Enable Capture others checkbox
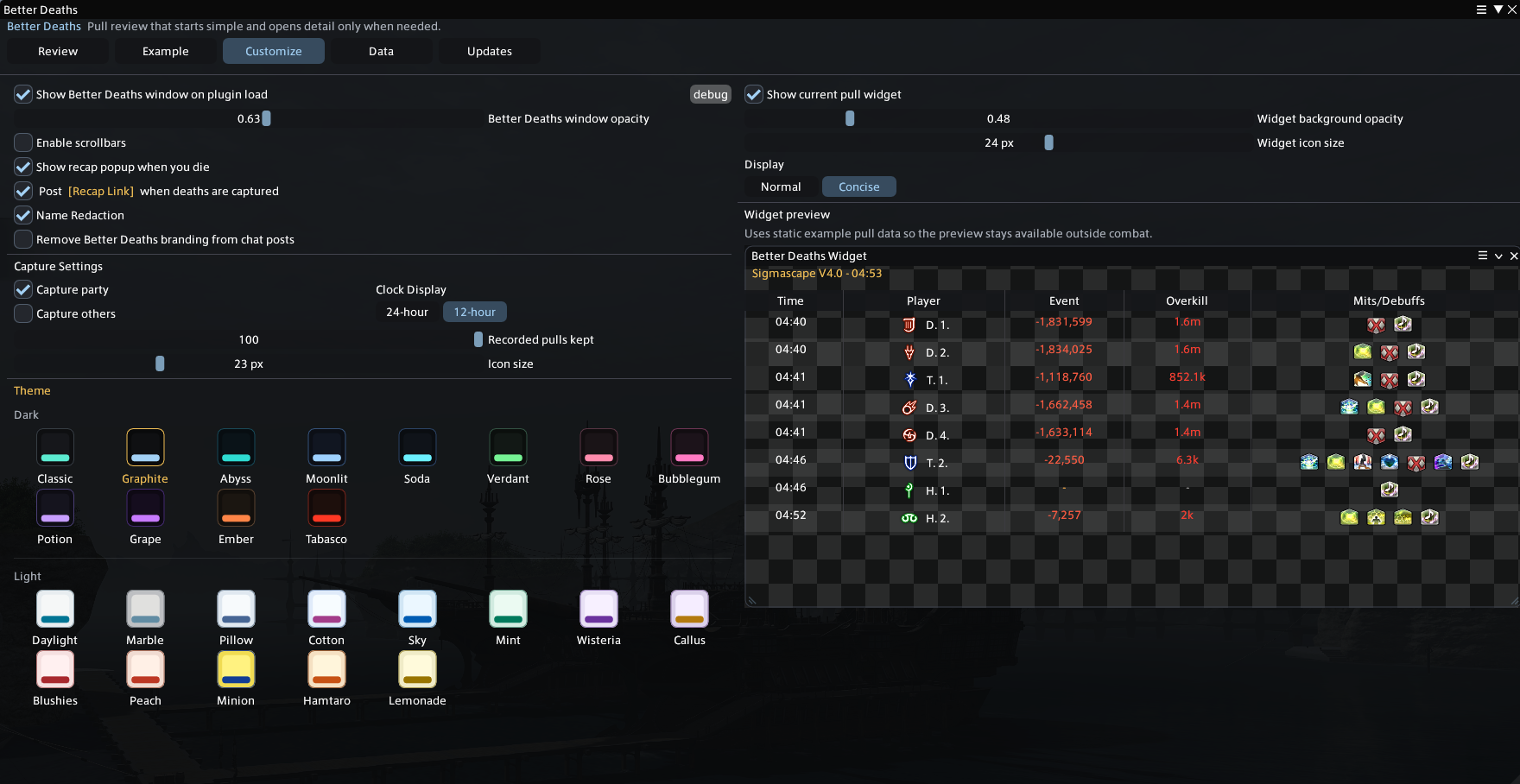1520x784 pixels. 23,313
